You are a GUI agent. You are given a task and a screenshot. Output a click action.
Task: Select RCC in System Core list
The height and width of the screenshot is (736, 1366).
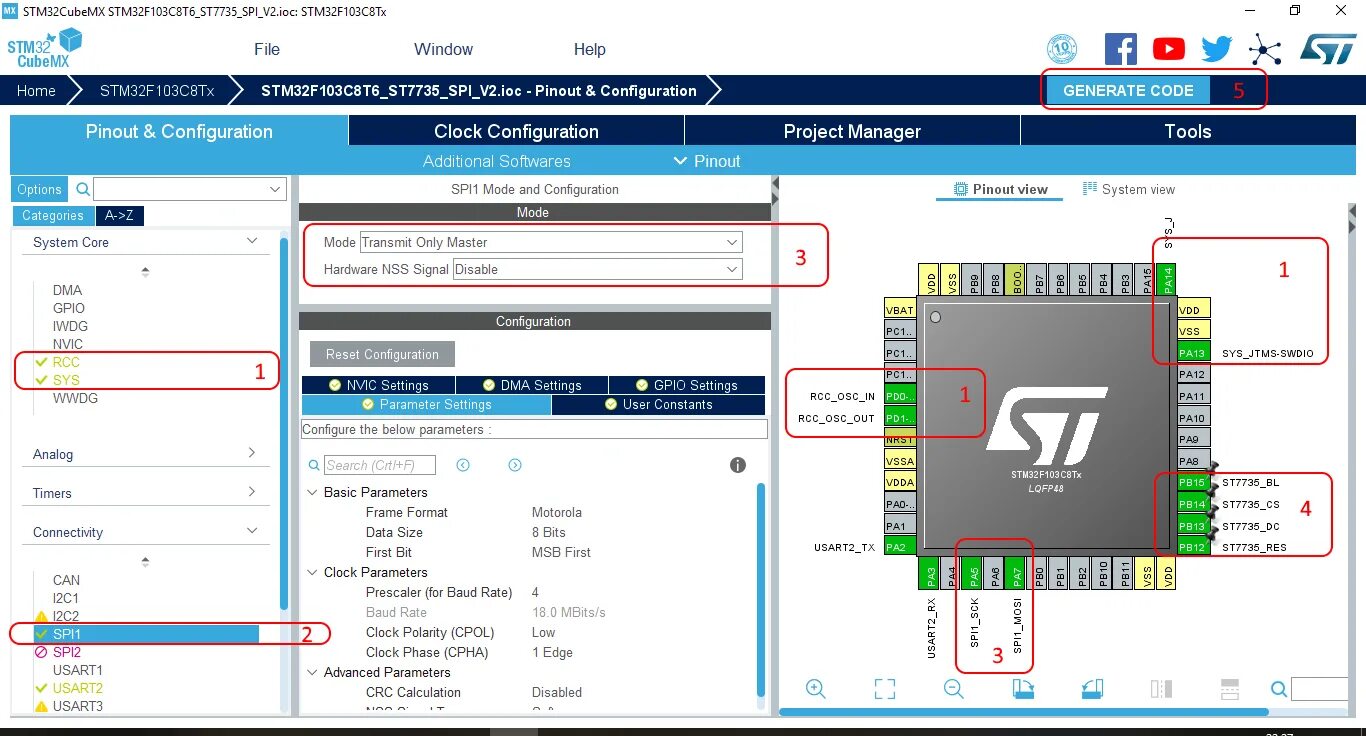click(x=66, y=362)
